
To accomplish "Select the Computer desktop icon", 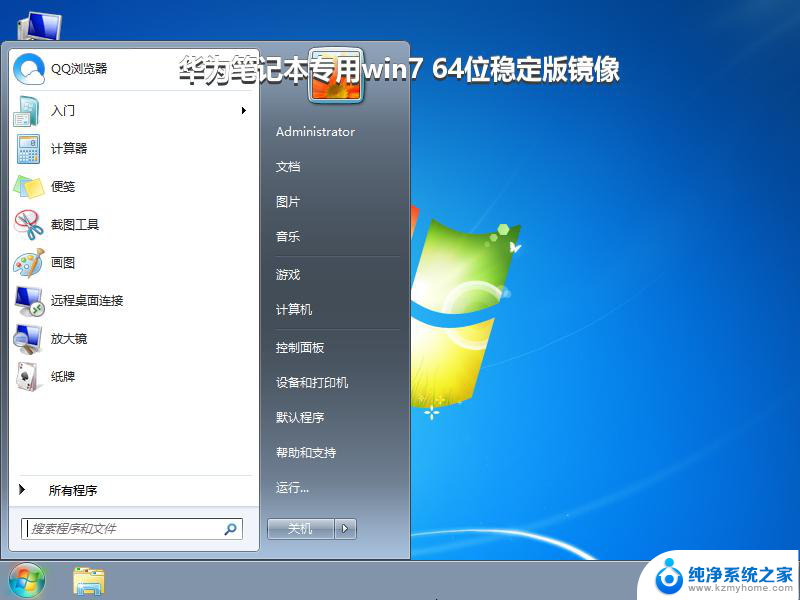I will 39,26.
